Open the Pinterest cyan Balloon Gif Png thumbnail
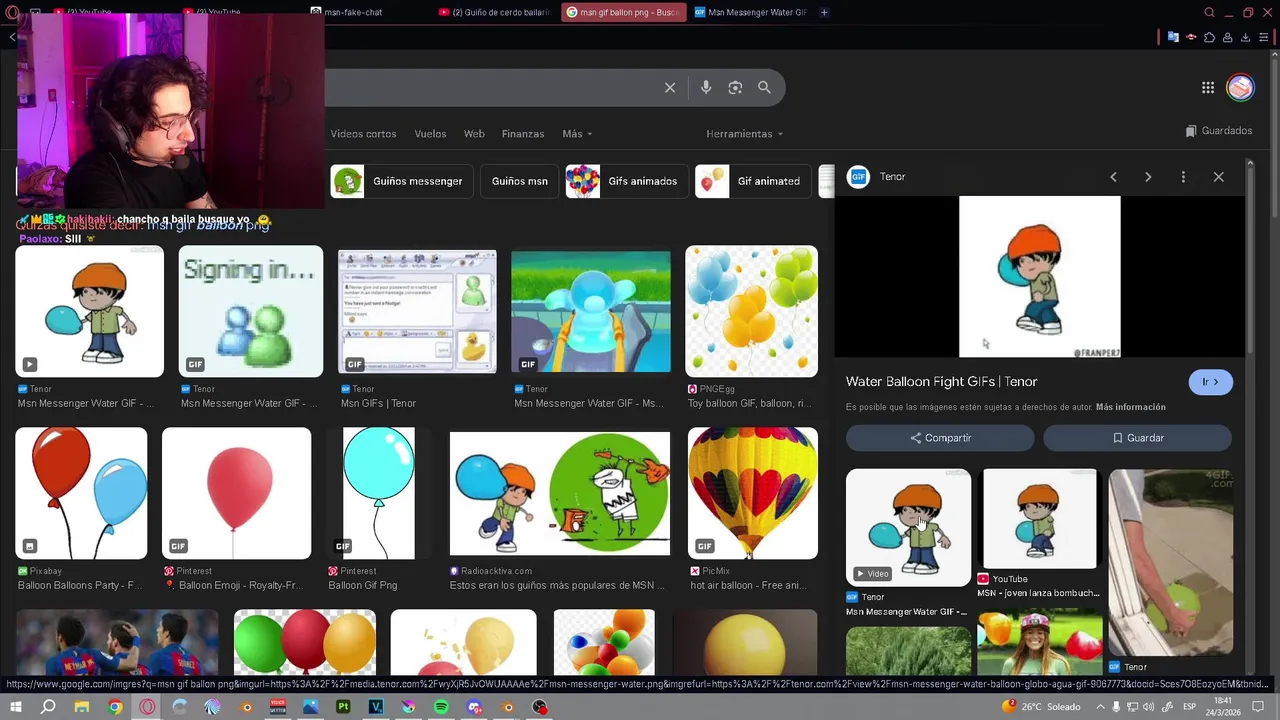1280x720 pixels. coord(378,493)
